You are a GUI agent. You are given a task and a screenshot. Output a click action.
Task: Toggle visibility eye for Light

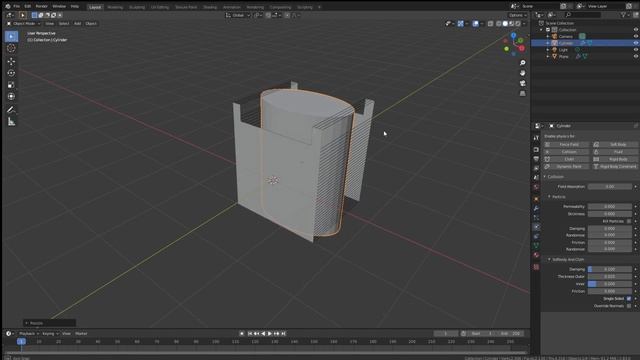coord(636,49)
